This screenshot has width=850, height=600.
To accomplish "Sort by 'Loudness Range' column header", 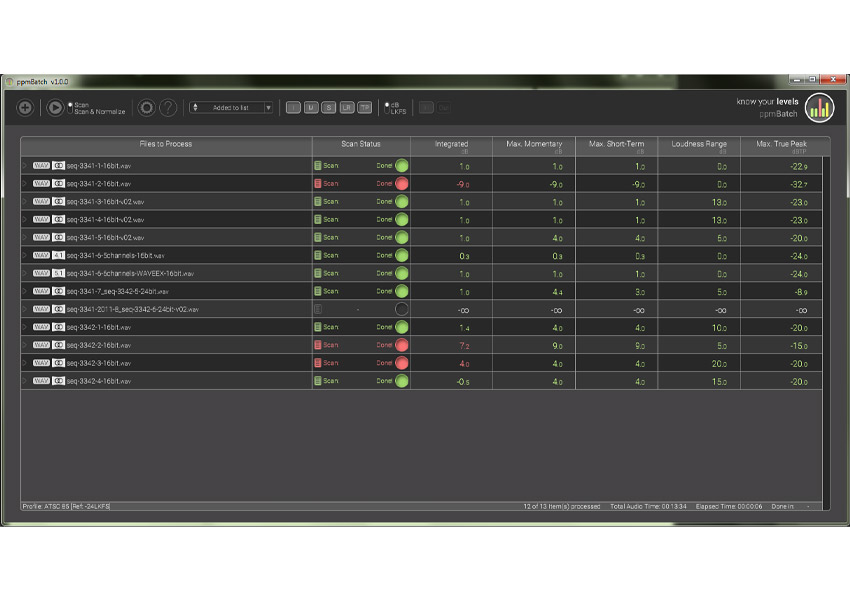I will click(x=699, y=146).
